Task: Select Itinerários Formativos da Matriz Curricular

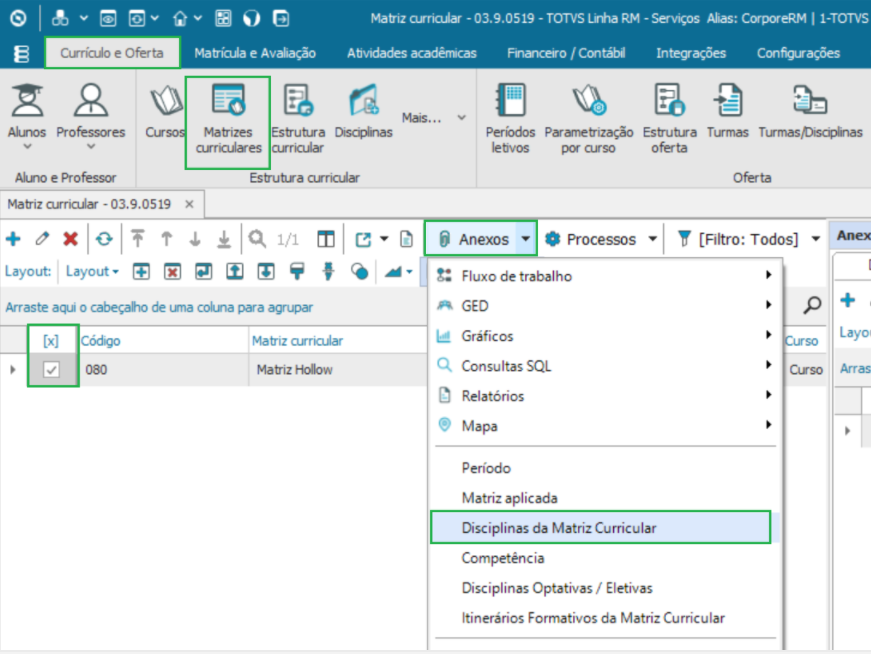Action: 605,618
